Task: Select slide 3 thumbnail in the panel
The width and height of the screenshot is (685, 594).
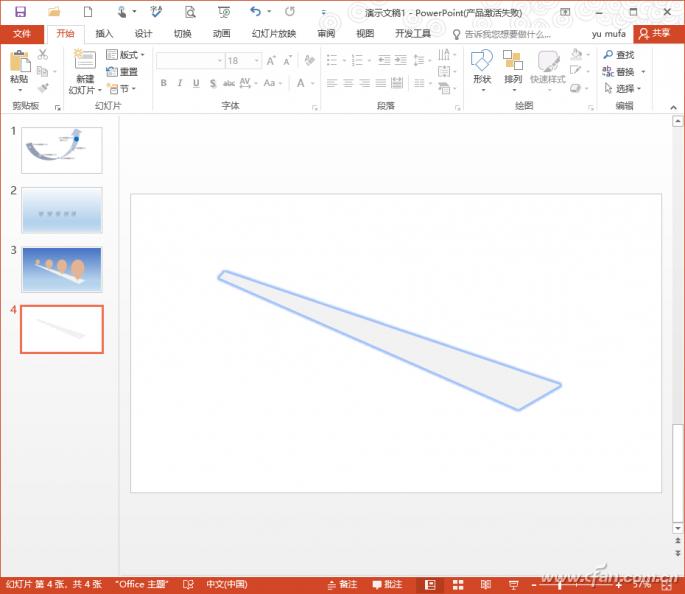Action: (62, 269)
